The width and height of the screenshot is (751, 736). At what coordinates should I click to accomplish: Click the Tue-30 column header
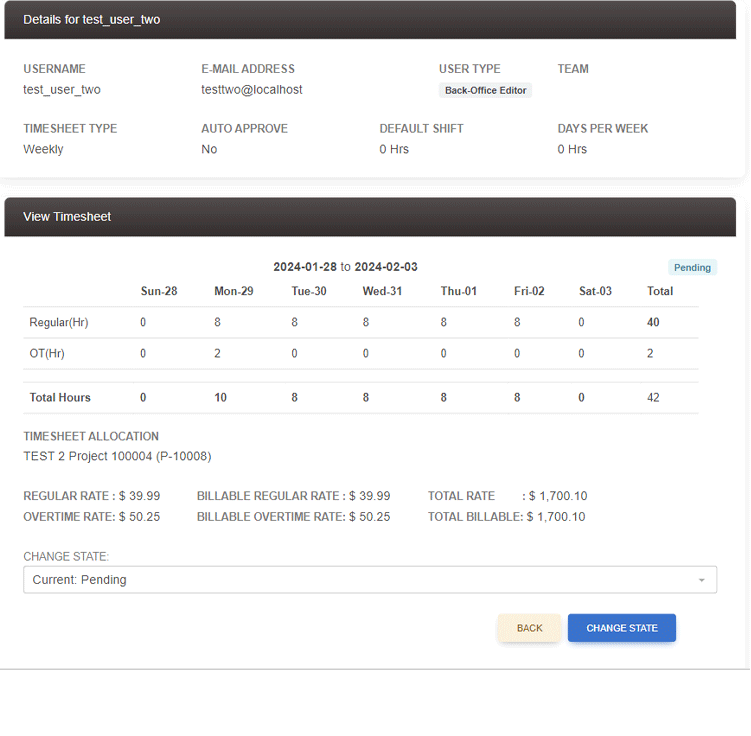click(309, 291)
